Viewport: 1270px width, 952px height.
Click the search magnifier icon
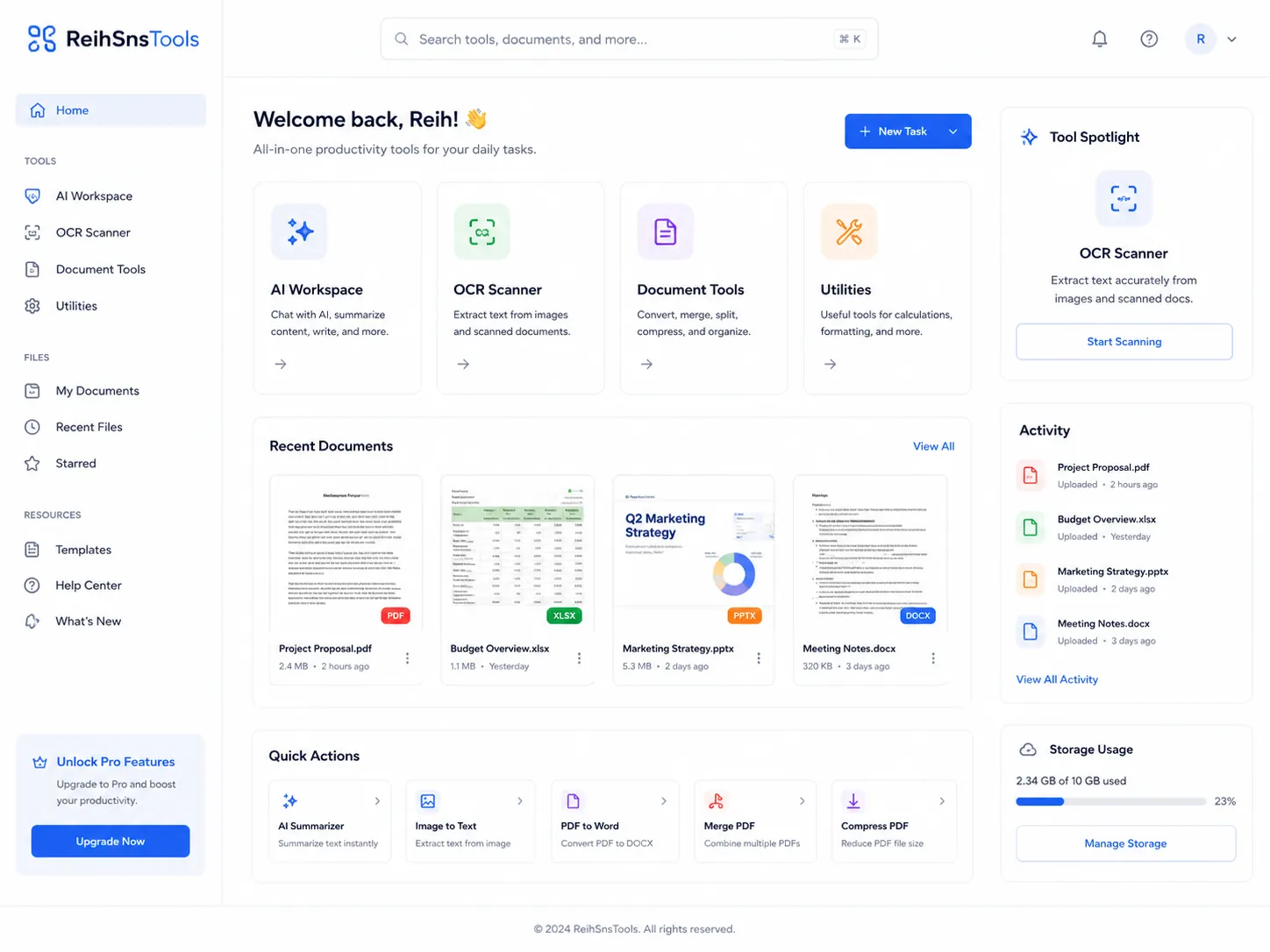pos(401,39)
